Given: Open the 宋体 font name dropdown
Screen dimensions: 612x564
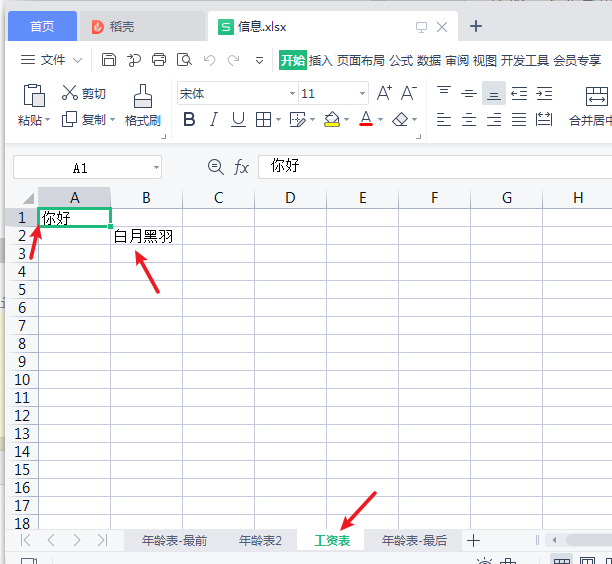Looking at the screenshot, I should (x=292, y=93).
